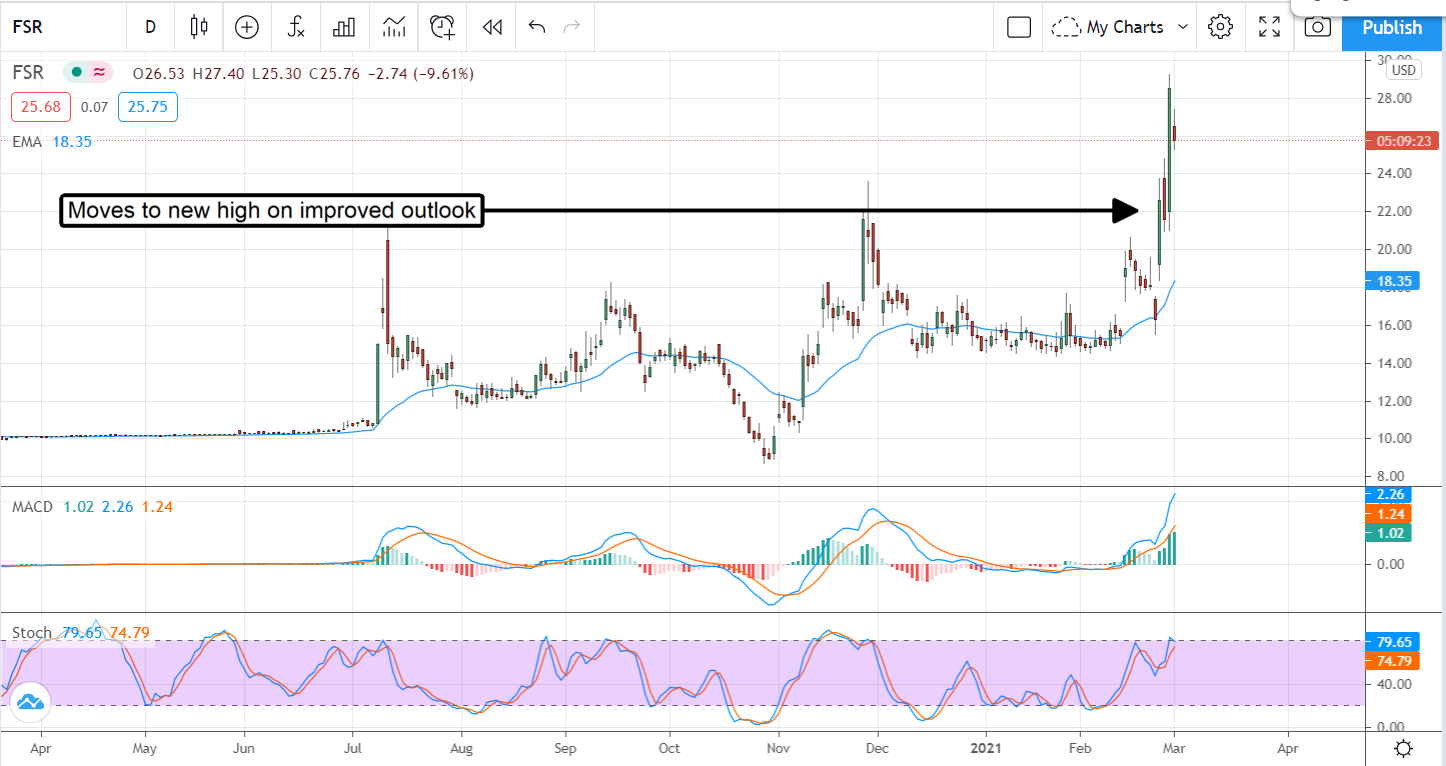Open the D time interval dropdown
The height and width of the screenshot is (766, 1446).
150,27
